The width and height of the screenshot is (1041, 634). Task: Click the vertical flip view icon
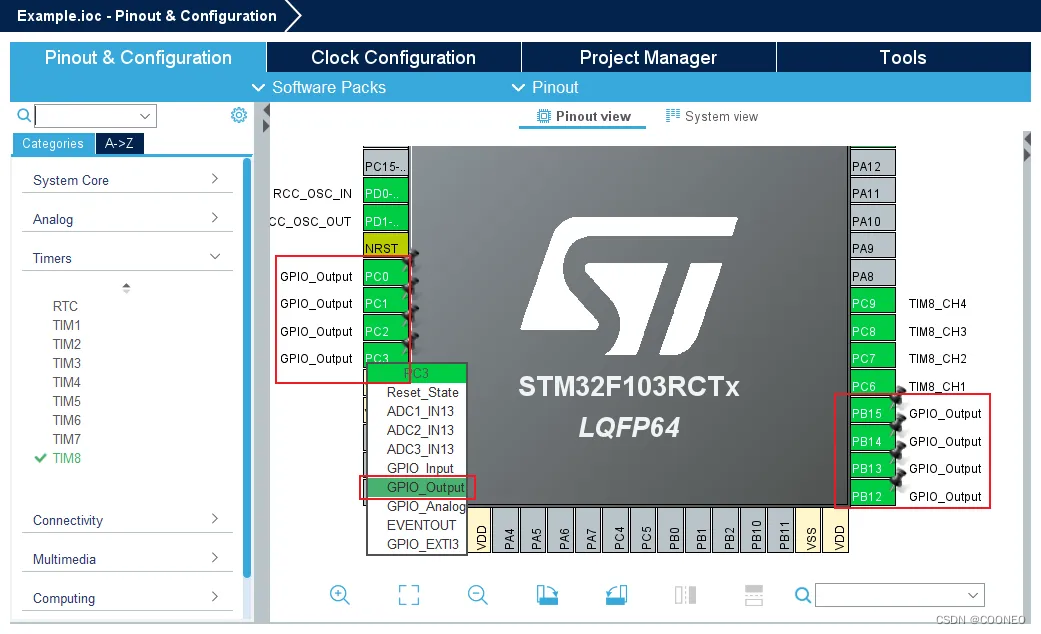click(685, 595)
